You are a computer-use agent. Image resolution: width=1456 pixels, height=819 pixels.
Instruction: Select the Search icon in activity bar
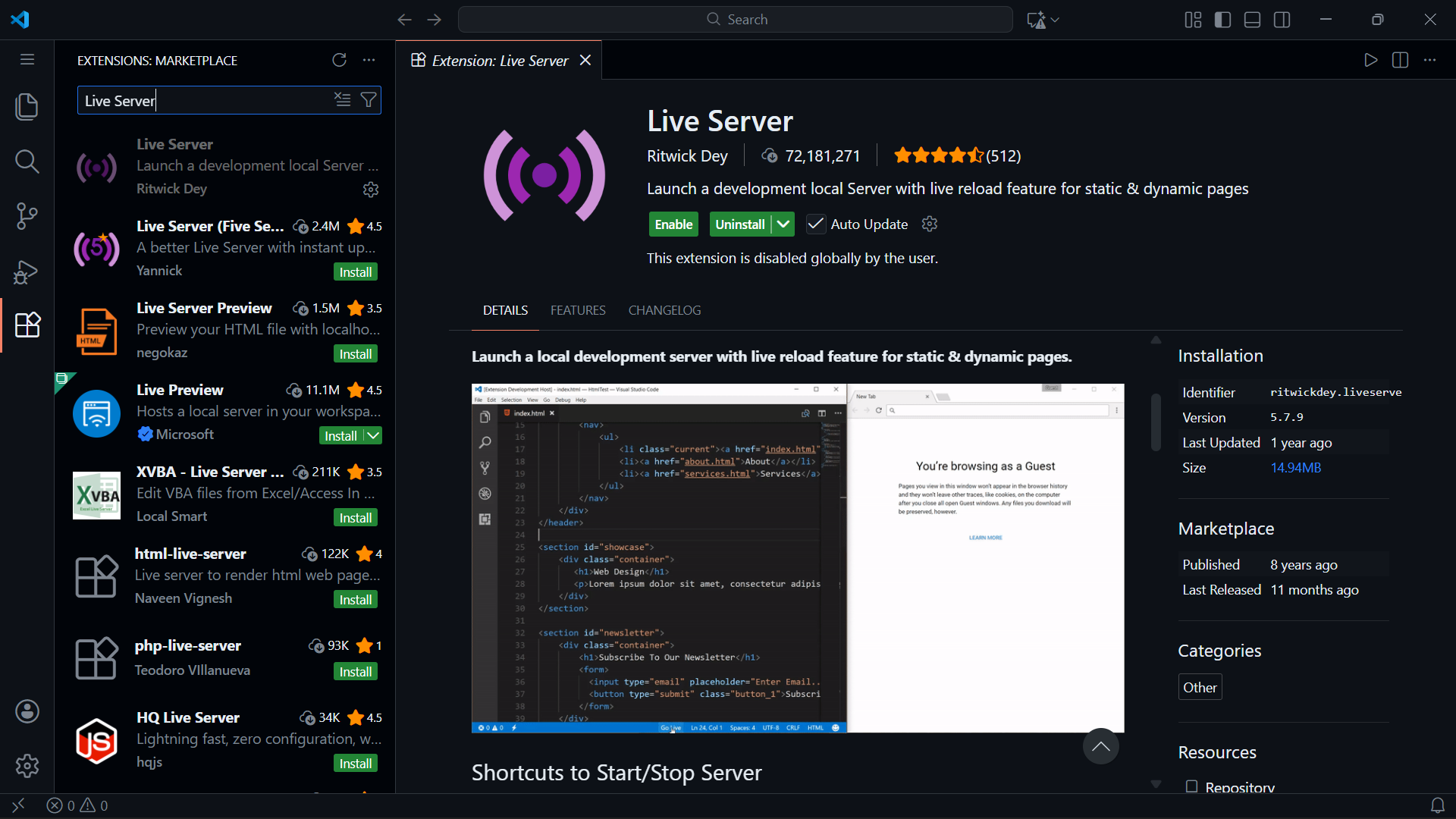click(27, 161)
